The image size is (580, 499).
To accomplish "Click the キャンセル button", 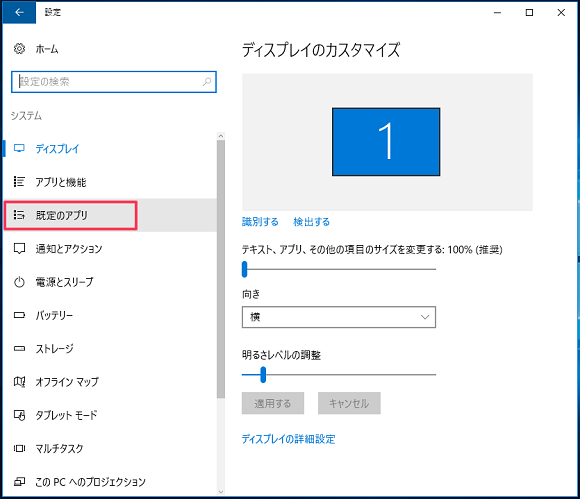I will tap(349, 403).
